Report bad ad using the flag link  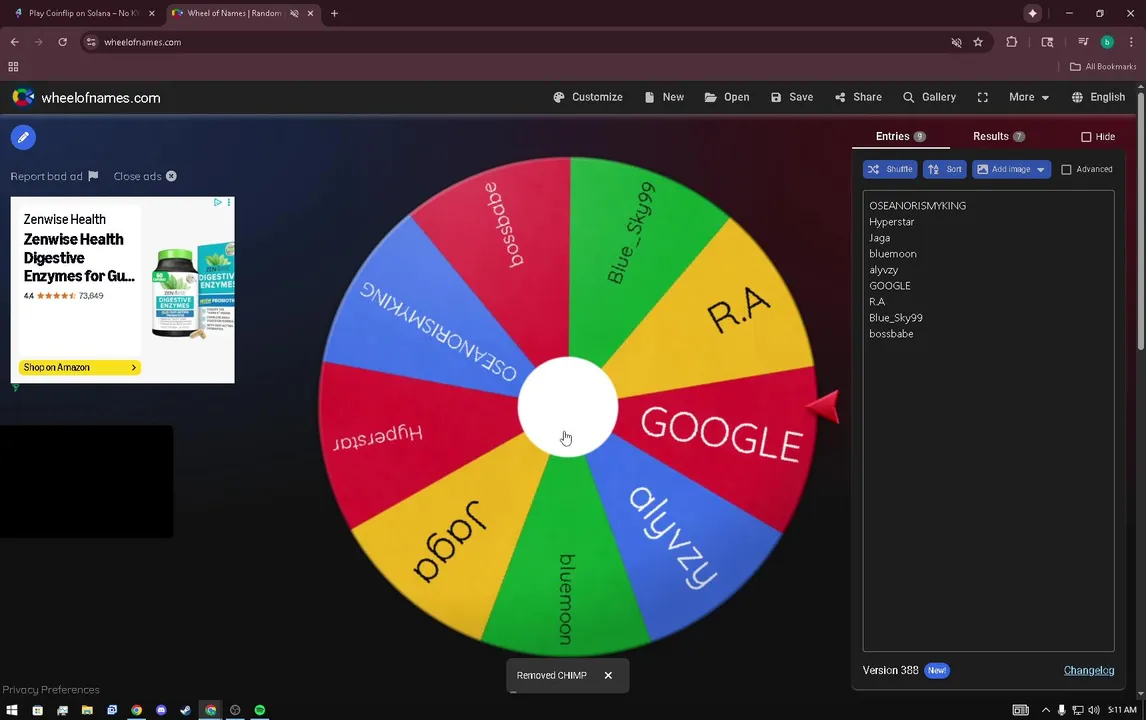(54, 176)
